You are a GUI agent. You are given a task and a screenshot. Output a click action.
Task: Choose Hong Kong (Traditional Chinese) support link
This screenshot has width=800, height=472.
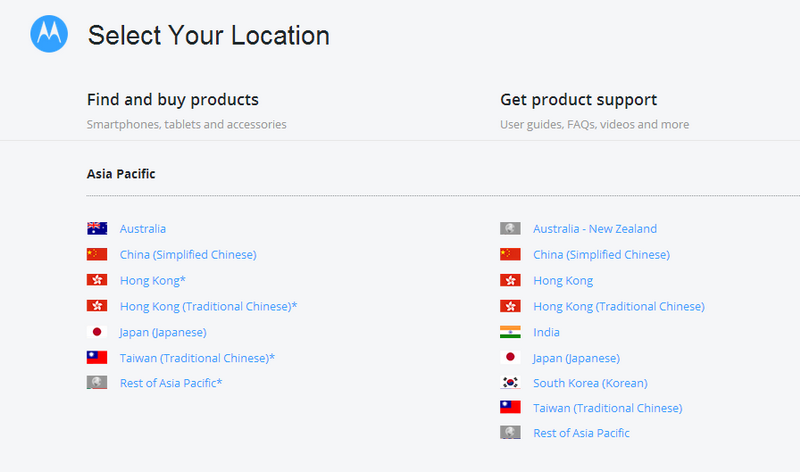pos(619,306)
